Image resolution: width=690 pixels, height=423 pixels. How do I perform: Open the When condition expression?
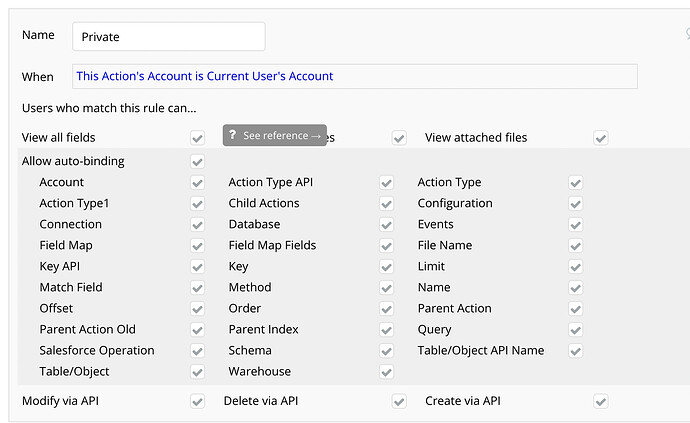(x=355, y=76)
